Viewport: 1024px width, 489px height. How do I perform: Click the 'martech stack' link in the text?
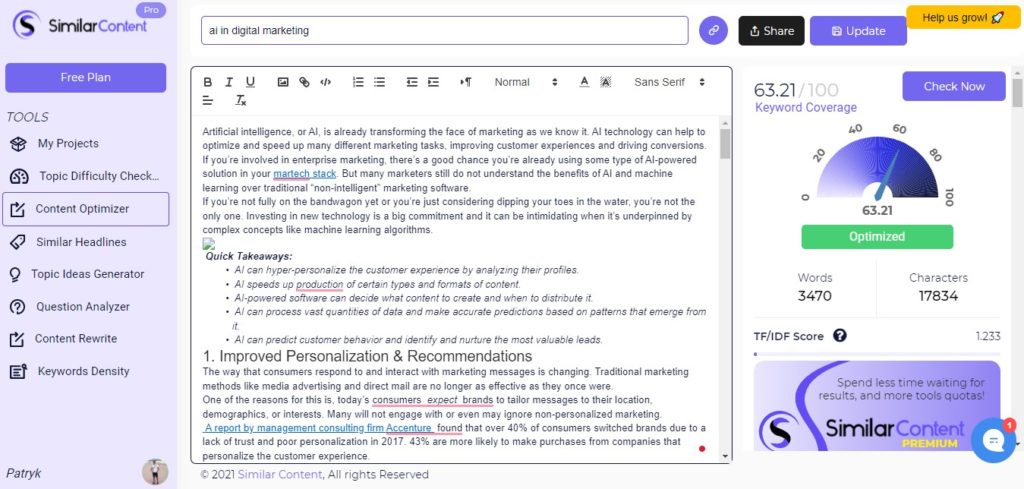pyautogui.click(x=305, y=174)
